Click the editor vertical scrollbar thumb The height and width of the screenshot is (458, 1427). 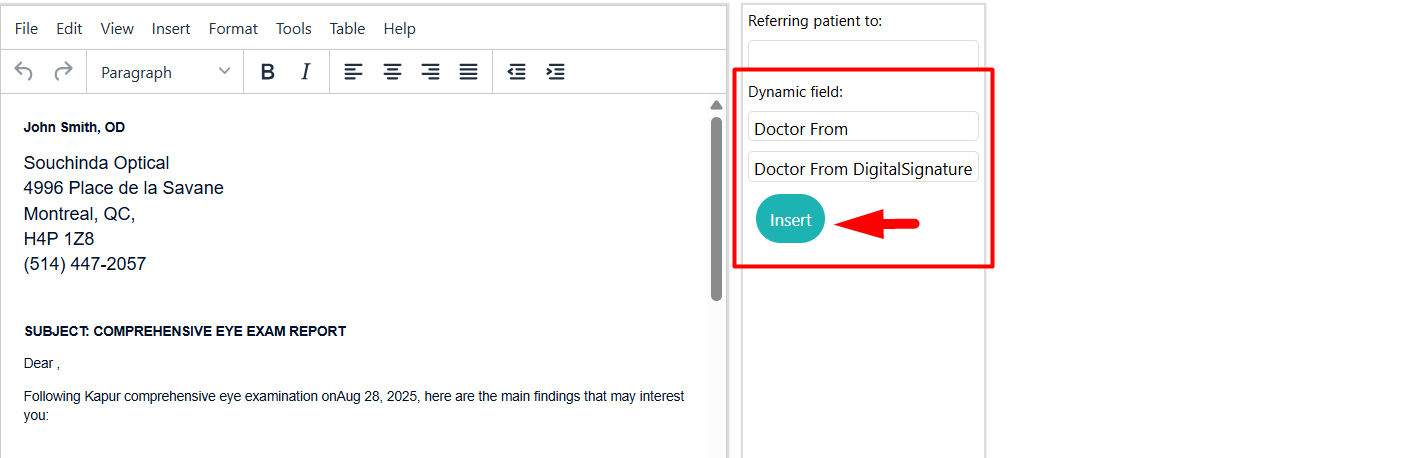pos(716,208)
